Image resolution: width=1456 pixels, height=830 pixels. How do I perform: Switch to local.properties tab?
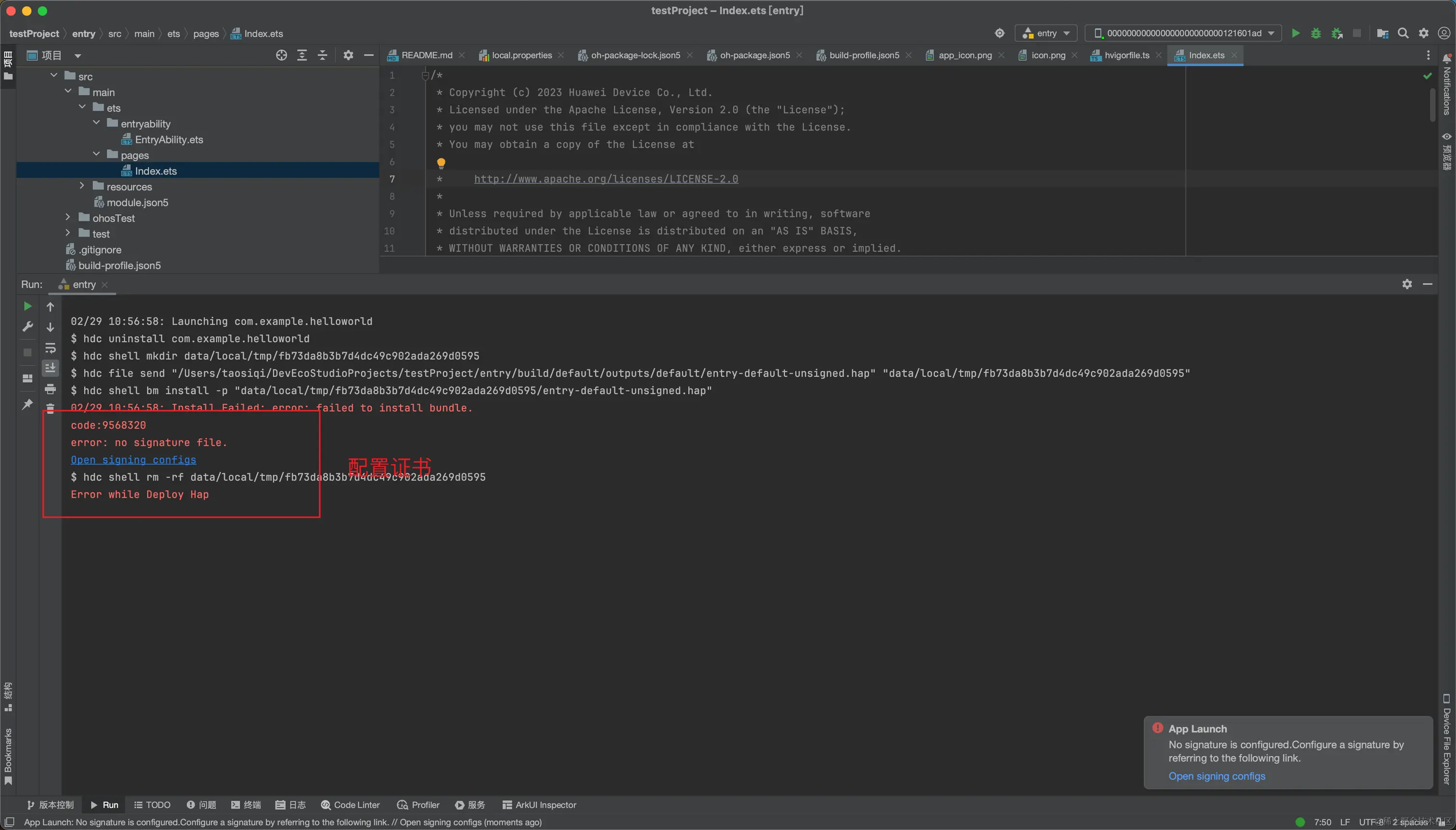pos(521,55)
